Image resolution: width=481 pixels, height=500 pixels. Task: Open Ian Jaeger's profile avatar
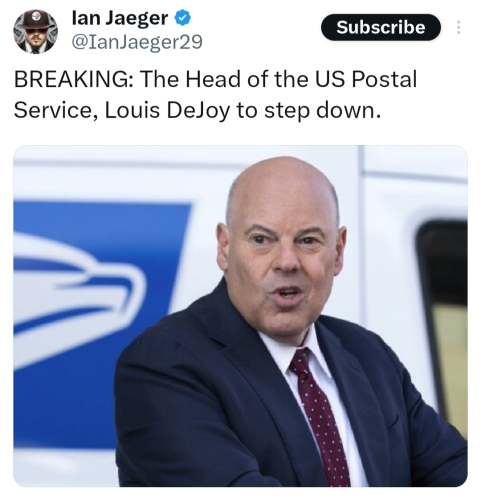pyautogui.click(x=35, y=31)
